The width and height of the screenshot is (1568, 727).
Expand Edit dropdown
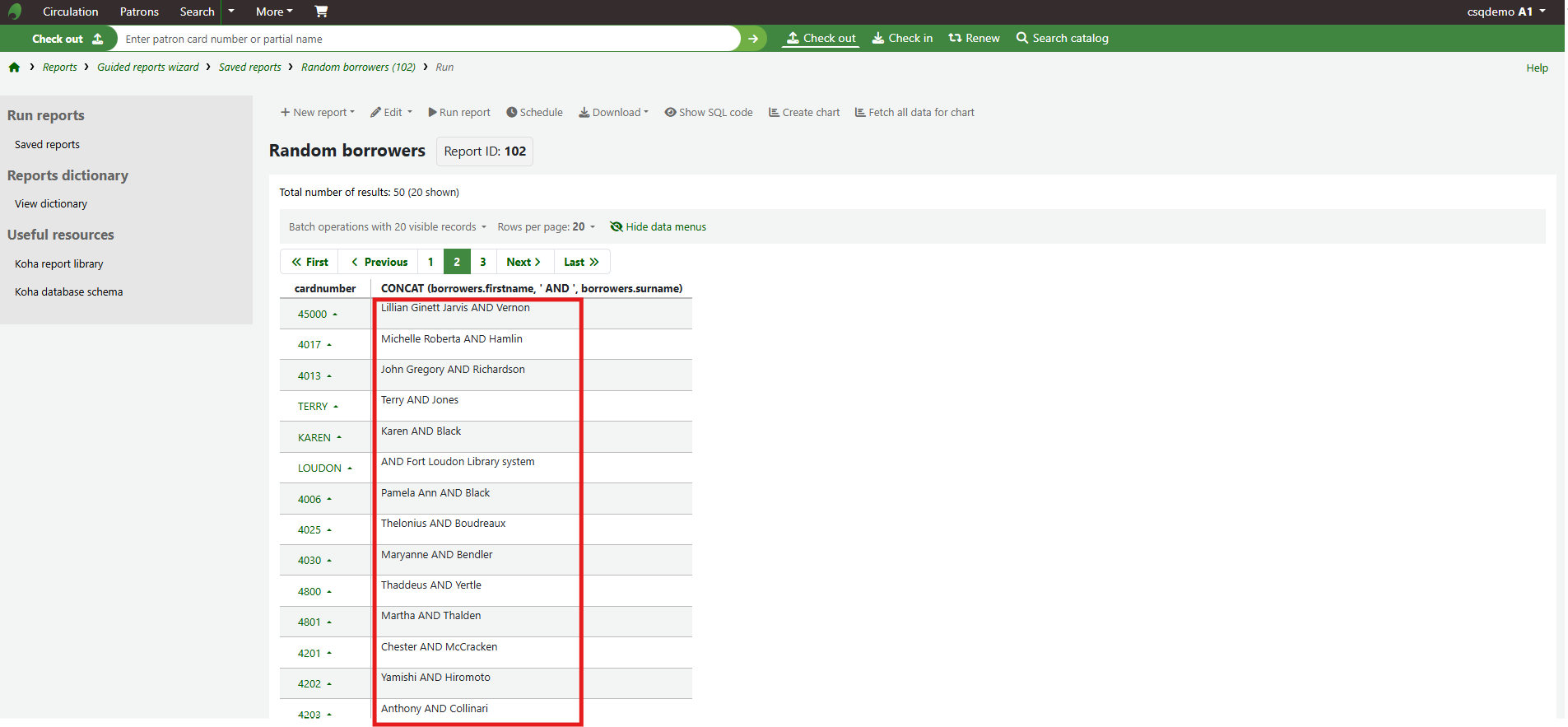(x=391, y=113)
